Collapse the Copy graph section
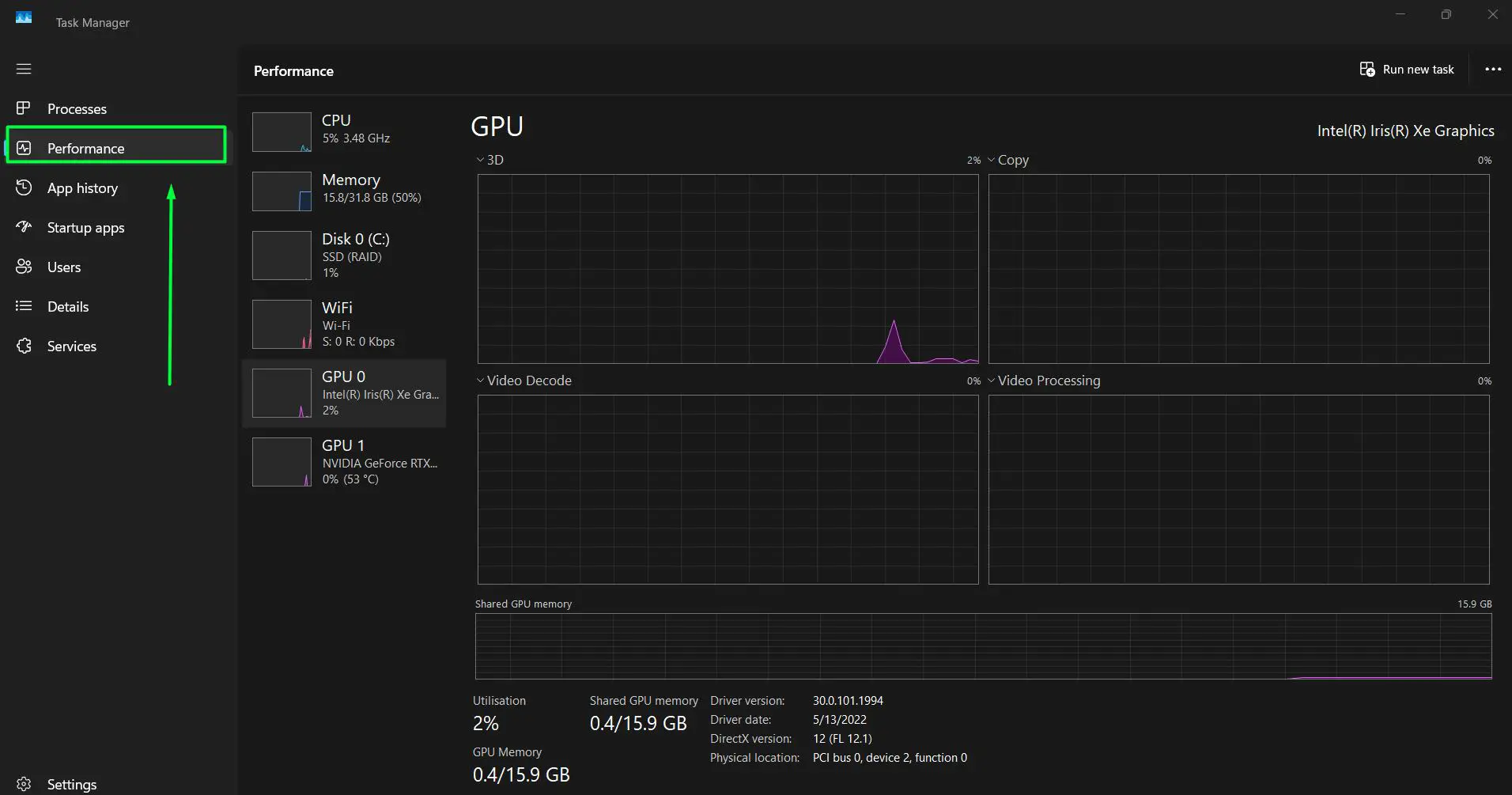The width and height of the screenshot is (1512, 795). coord(993,159)
